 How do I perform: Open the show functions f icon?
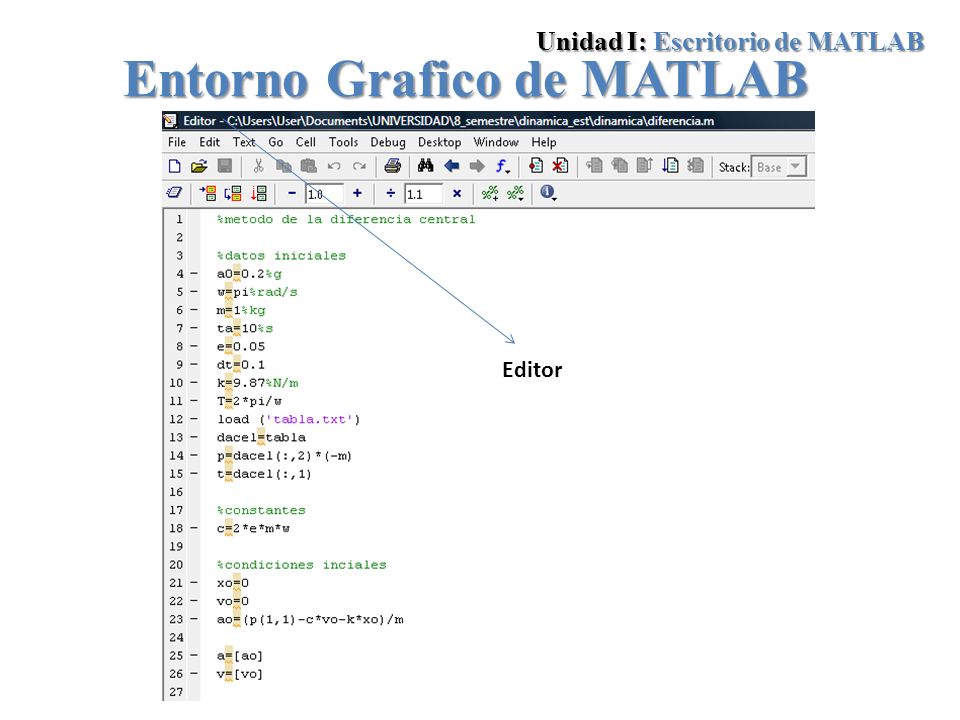pos(503,167)
